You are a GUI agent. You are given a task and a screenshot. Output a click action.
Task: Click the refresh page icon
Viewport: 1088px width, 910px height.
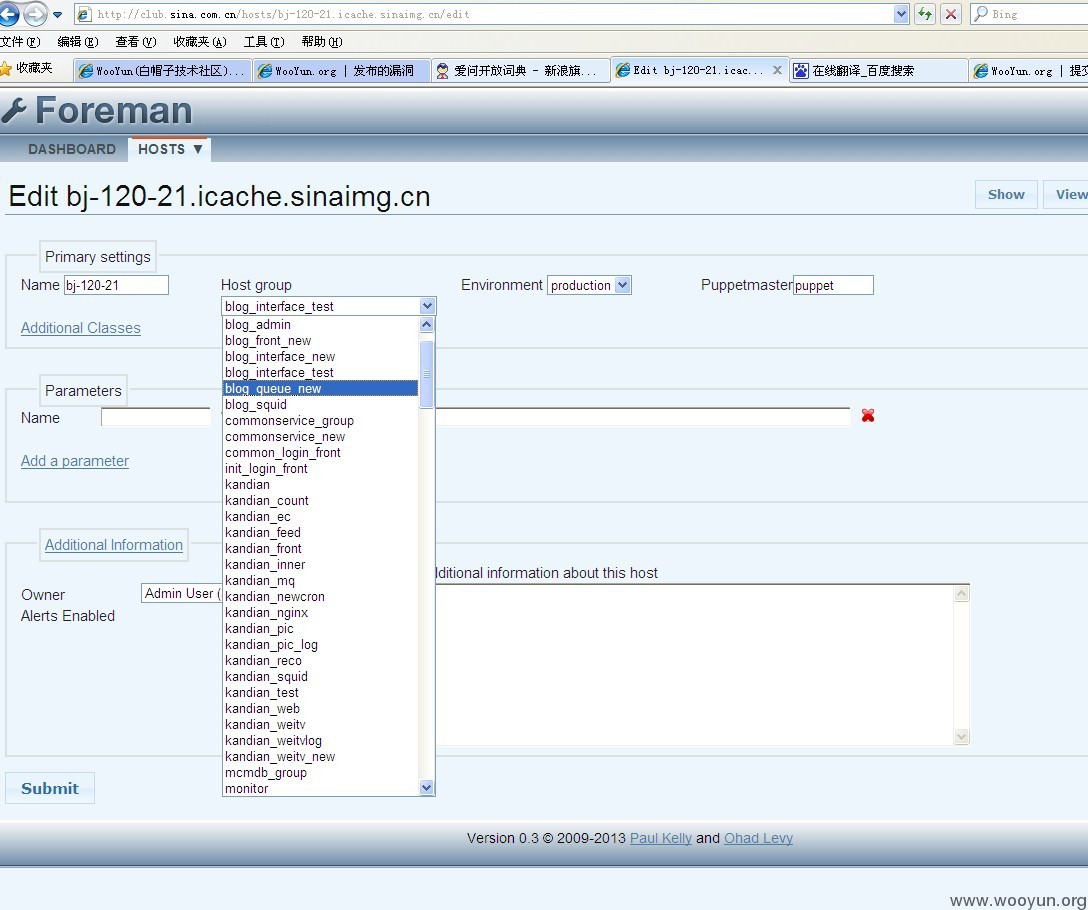point(925,14)
